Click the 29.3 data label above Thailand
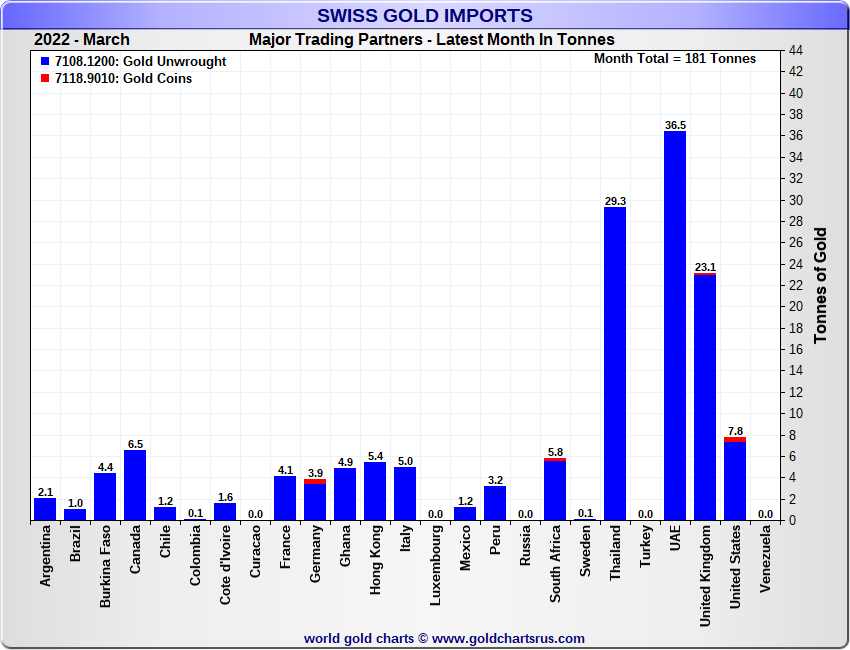Viewport: 850px width, 650px height. [x=615, y=201]
